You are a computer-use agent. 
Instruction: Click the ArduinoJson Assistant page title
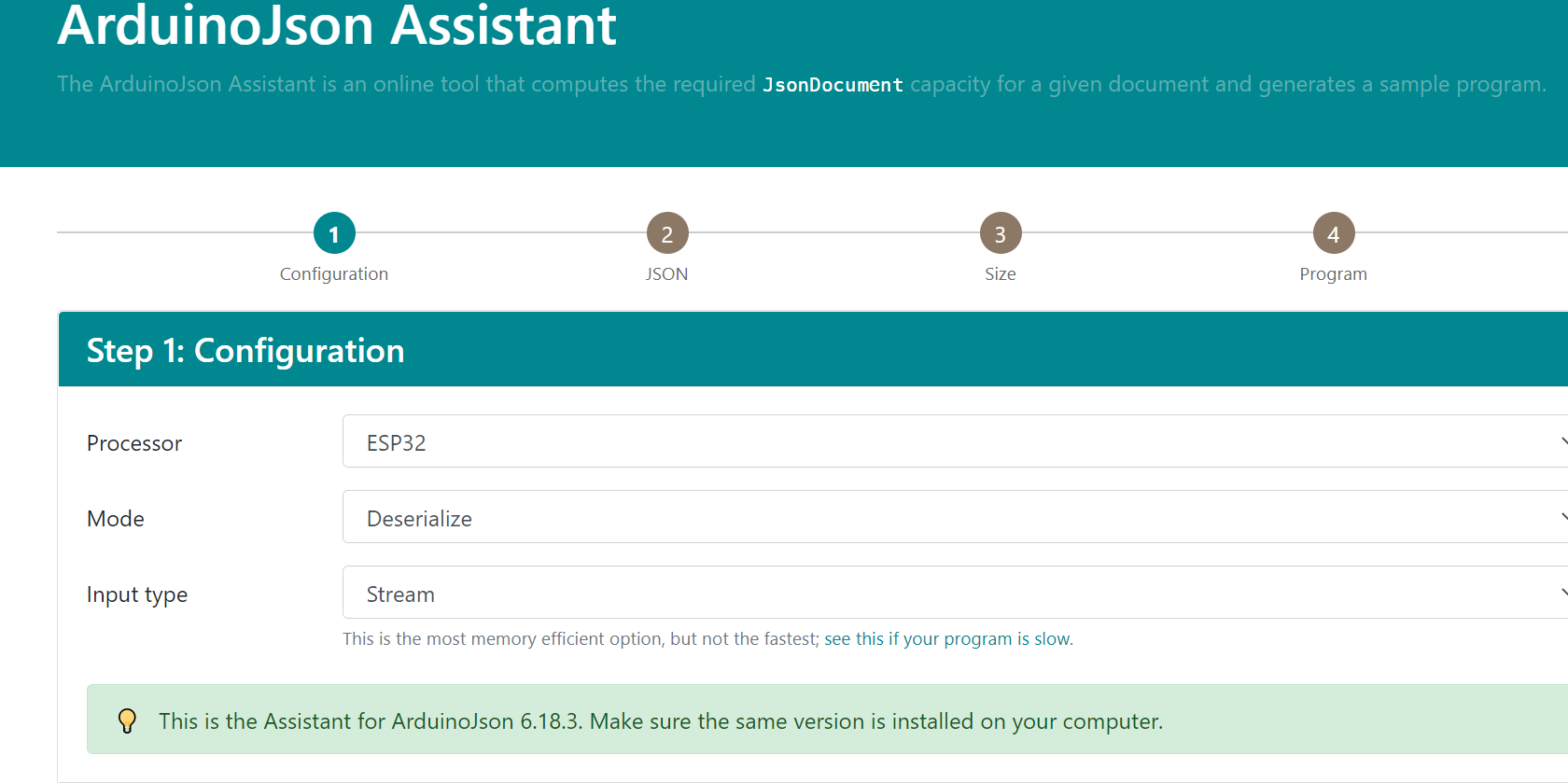(x=337, y=25)
